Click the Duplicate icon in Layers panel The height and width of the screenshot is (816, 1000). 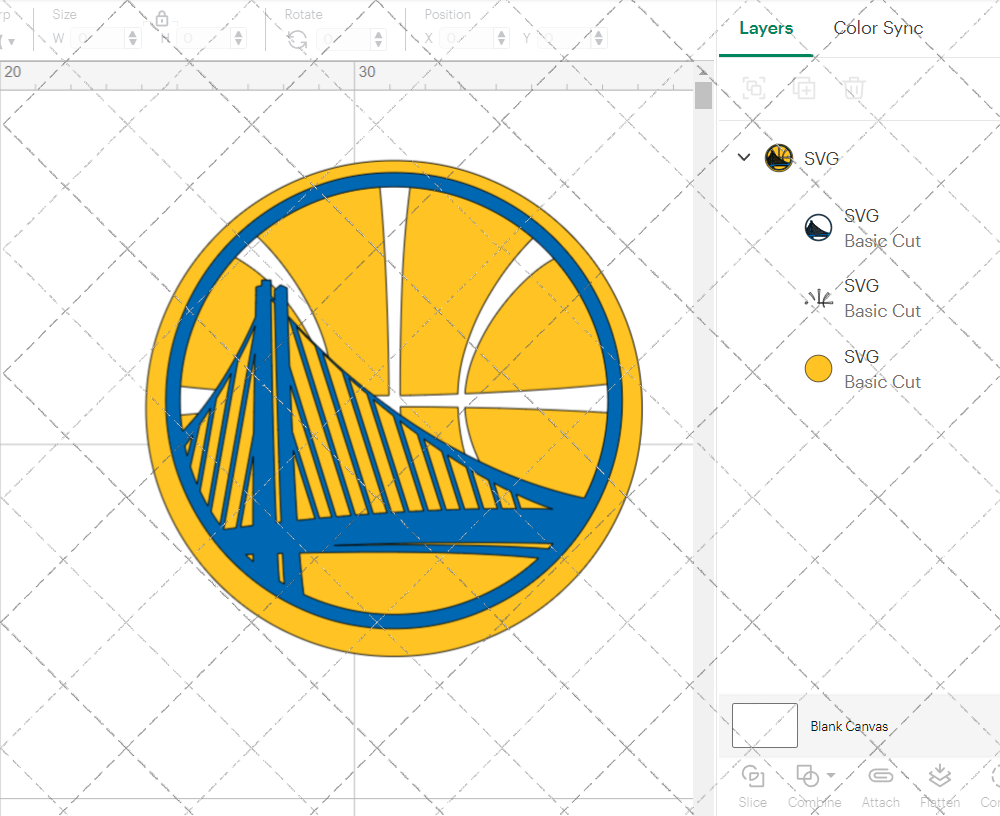click(804, 88)
